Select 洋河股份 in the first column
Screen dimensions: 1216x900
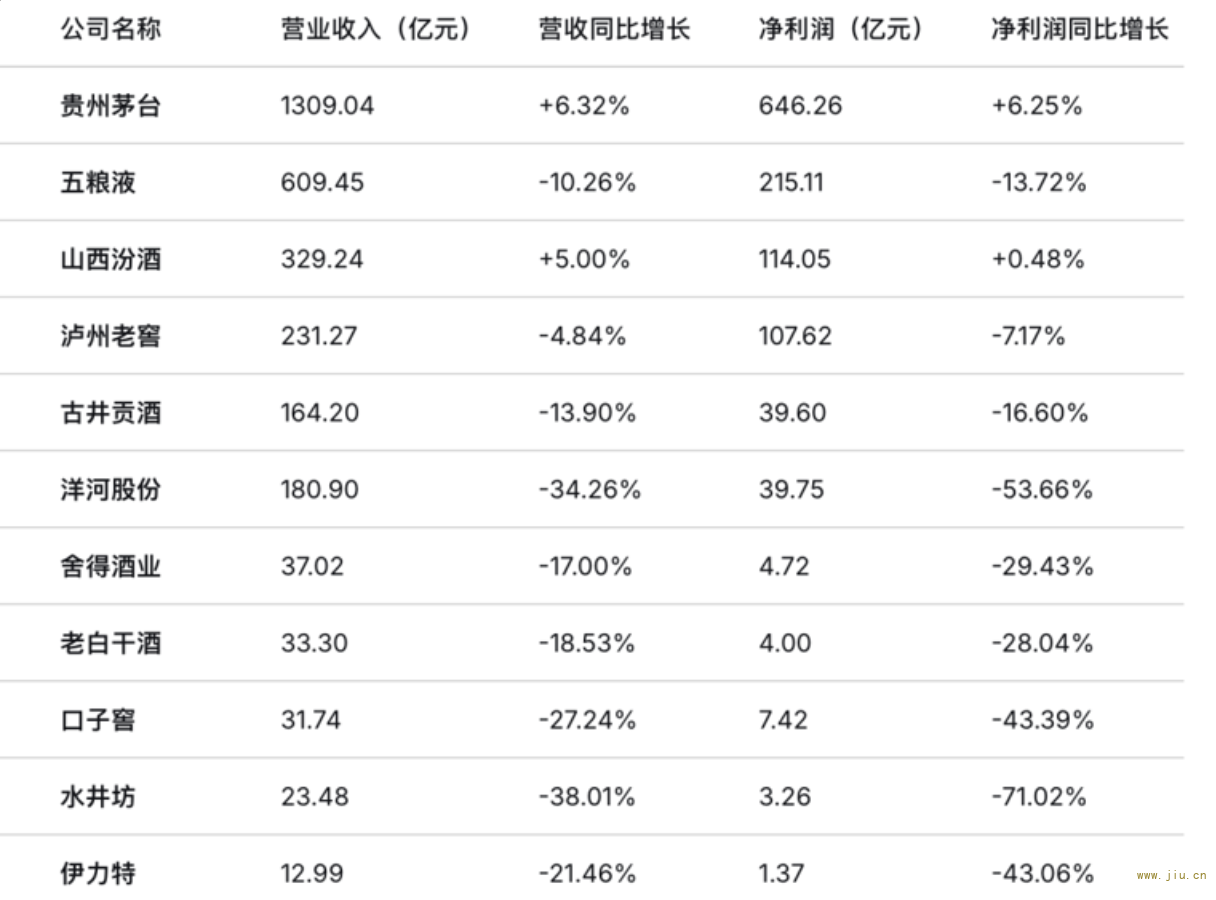[110, 490]
